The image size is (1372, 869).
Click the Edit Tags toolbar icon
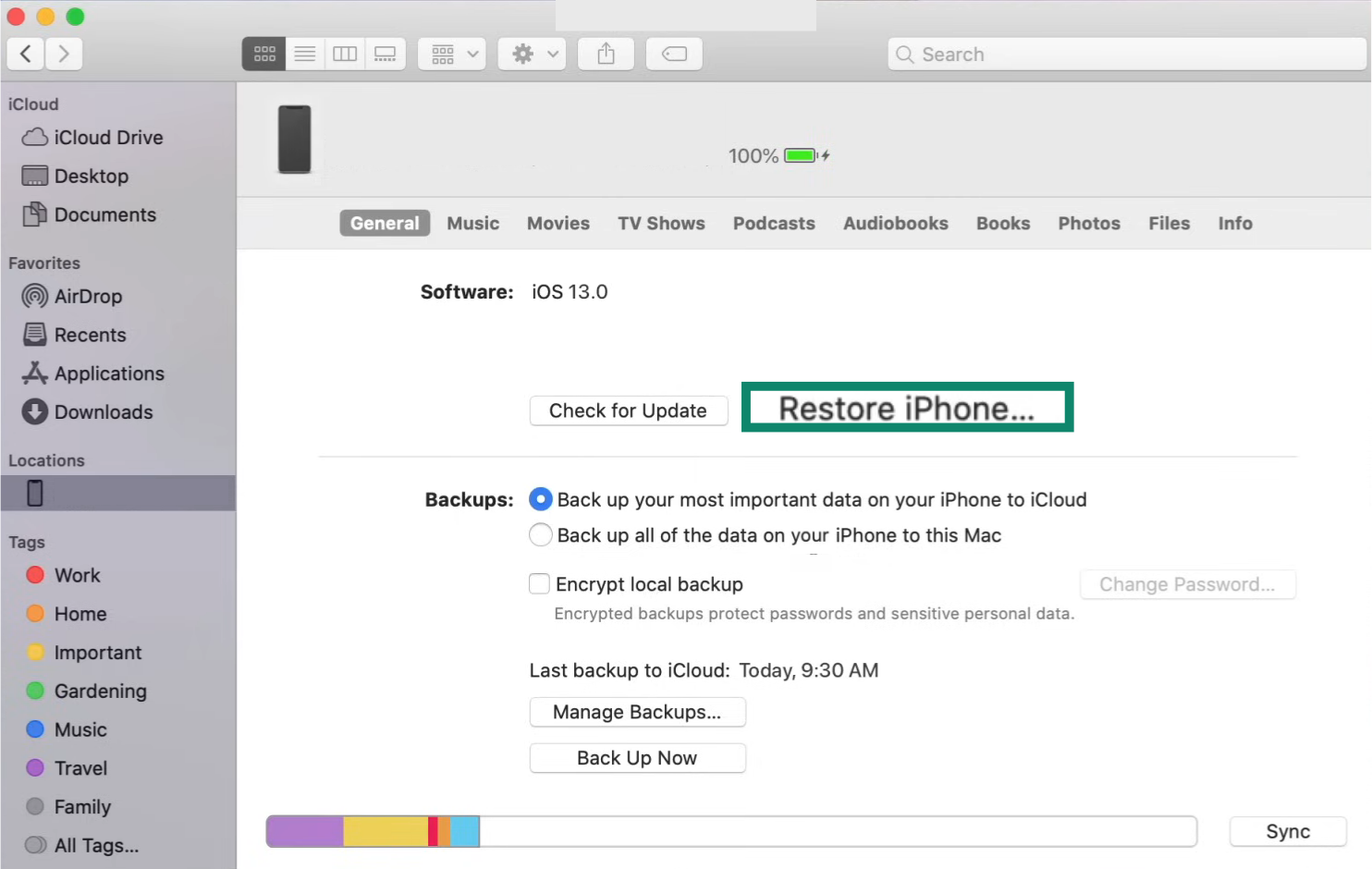pyautogui.click(x=674, y=54)
